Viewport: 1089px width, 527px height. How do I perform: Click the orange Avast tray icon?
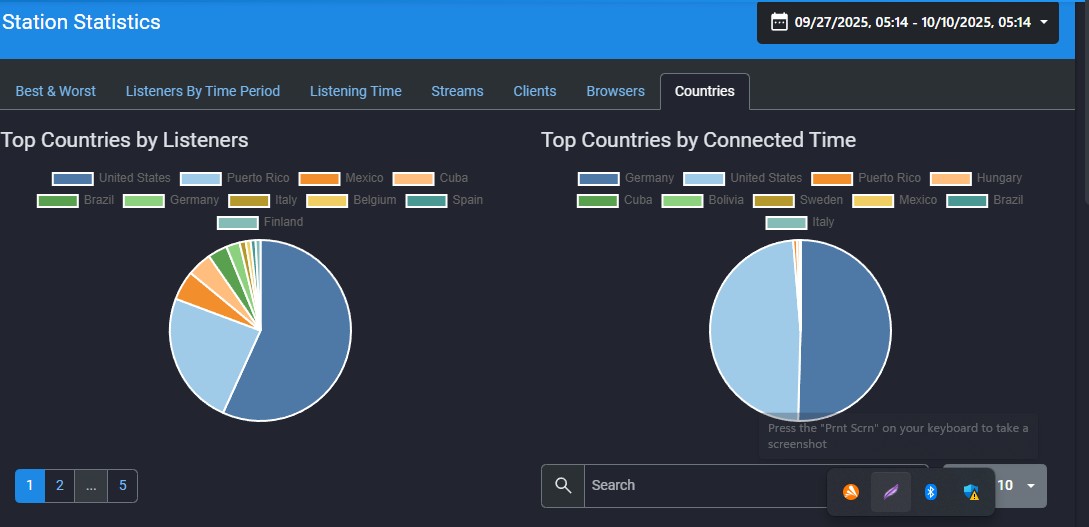click(850, 491)
